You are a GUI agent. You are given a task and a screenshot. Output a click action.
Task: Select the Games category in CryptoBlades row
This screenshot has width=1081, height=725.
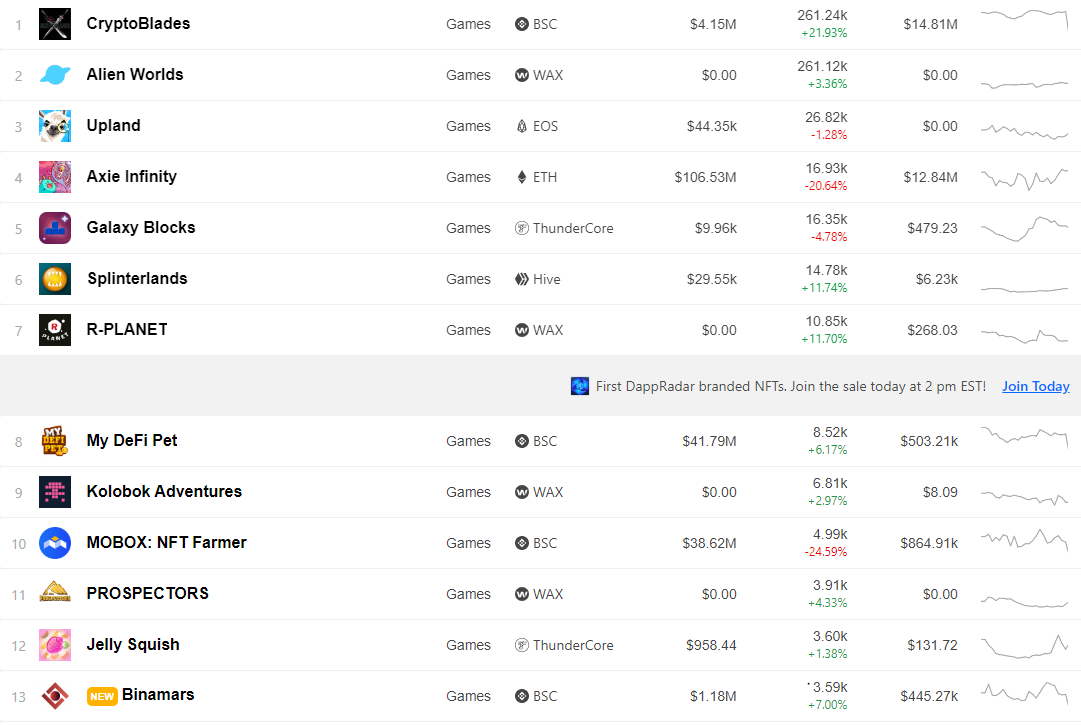click(468, 24)
